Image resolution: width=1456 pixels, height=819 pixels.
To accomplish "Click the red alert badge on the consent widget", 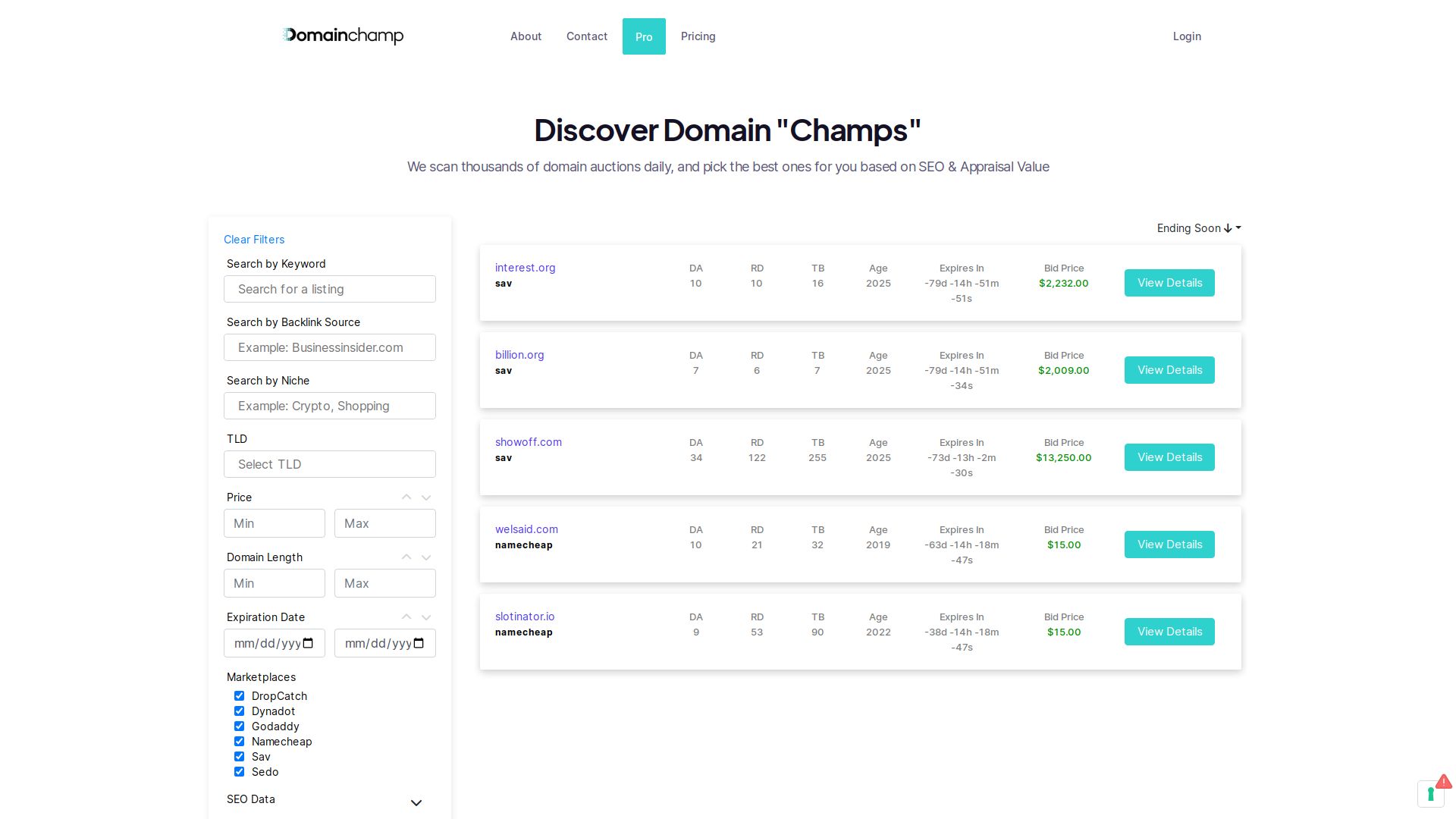I will click(1443, 782).
